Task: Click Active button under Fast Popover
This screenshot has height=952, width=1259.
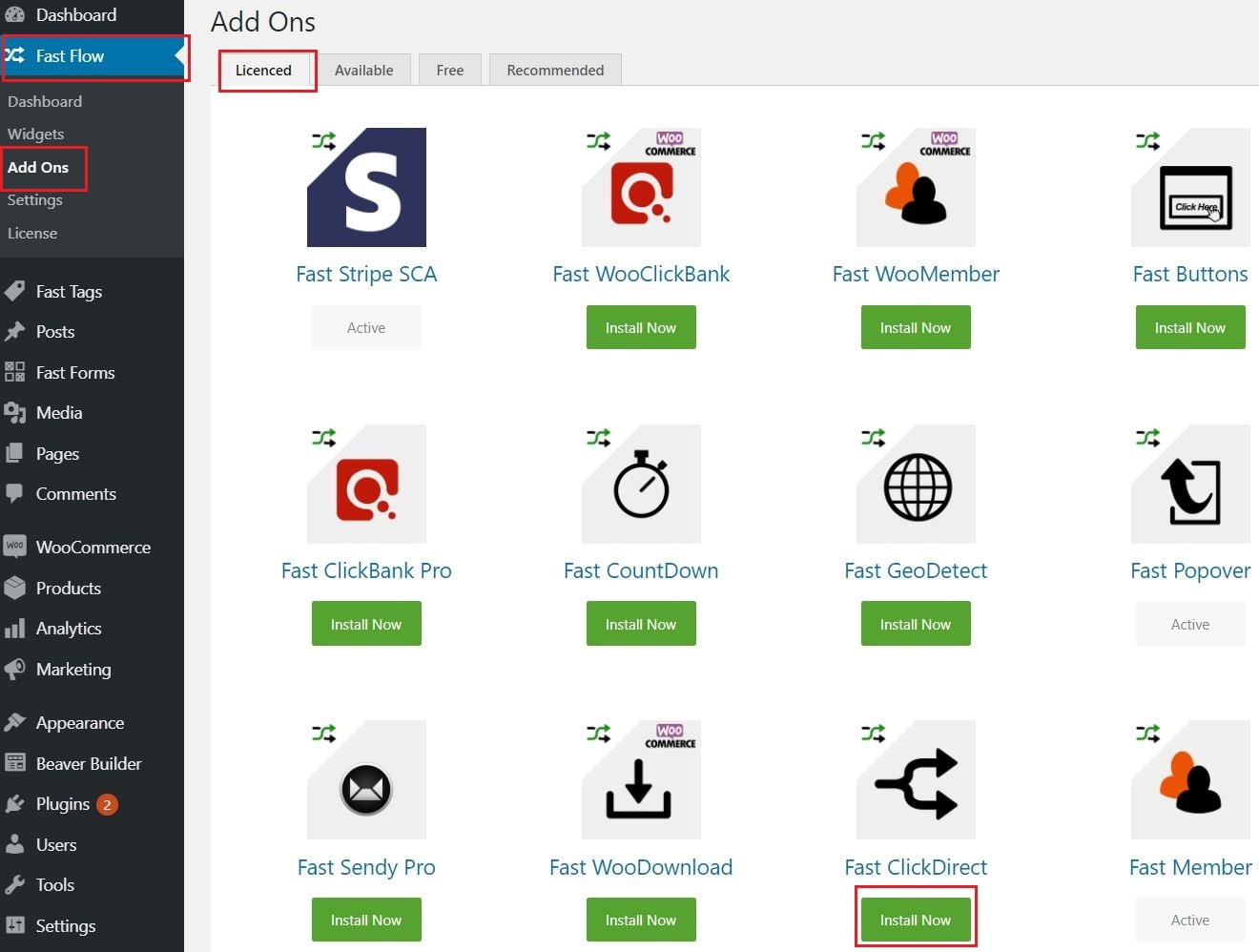Action: coord(1190,624)
